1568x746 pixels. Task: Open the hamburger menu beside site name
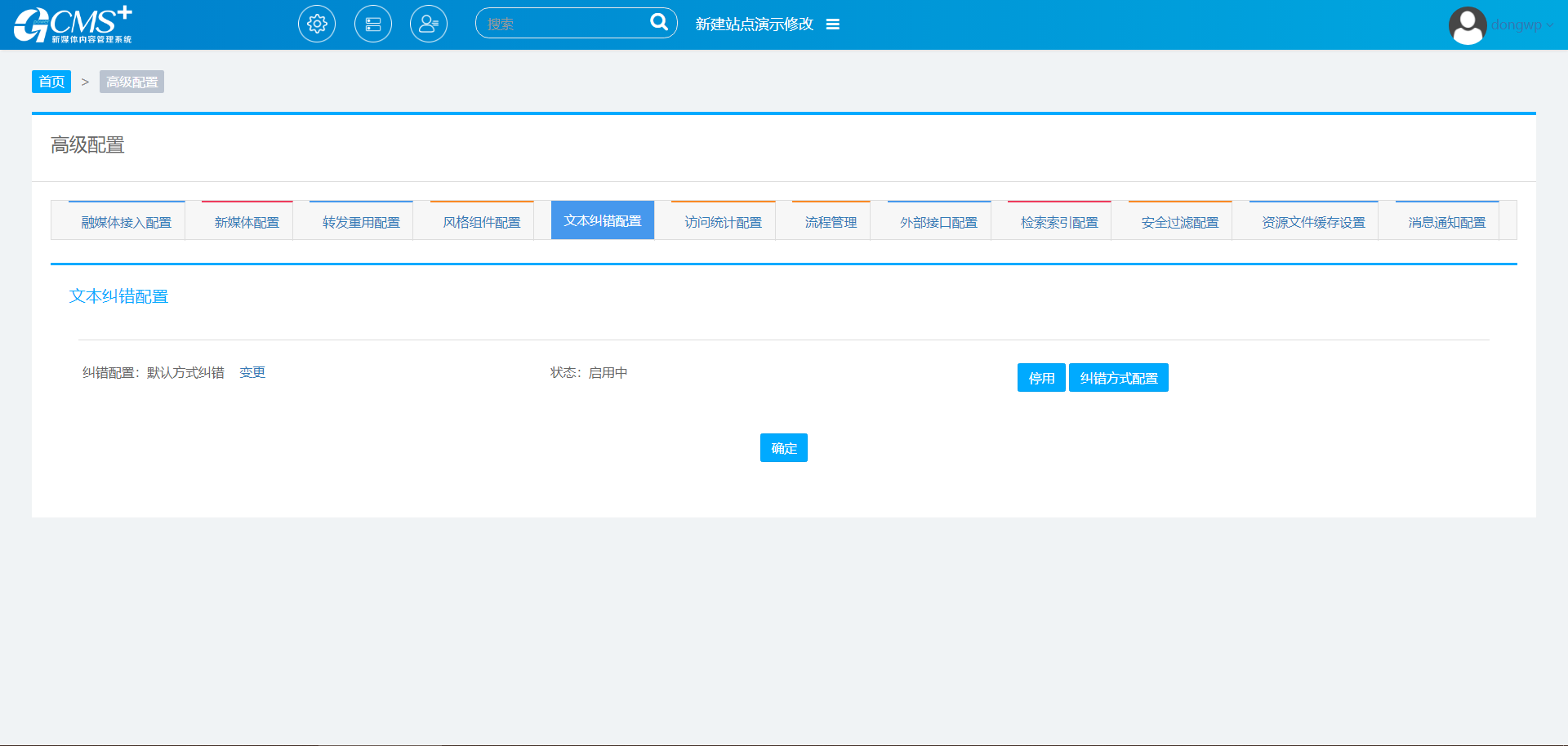coord(833,24)
